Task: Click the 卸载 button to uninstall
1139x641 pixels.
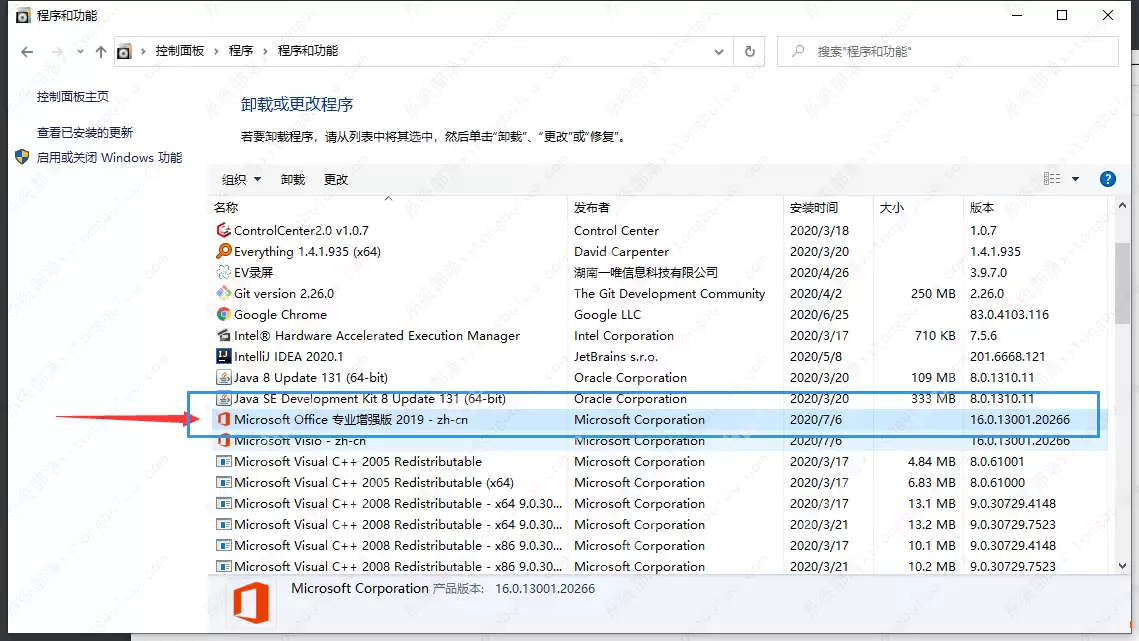Action: pyautogui.click(x=291, y=179)
